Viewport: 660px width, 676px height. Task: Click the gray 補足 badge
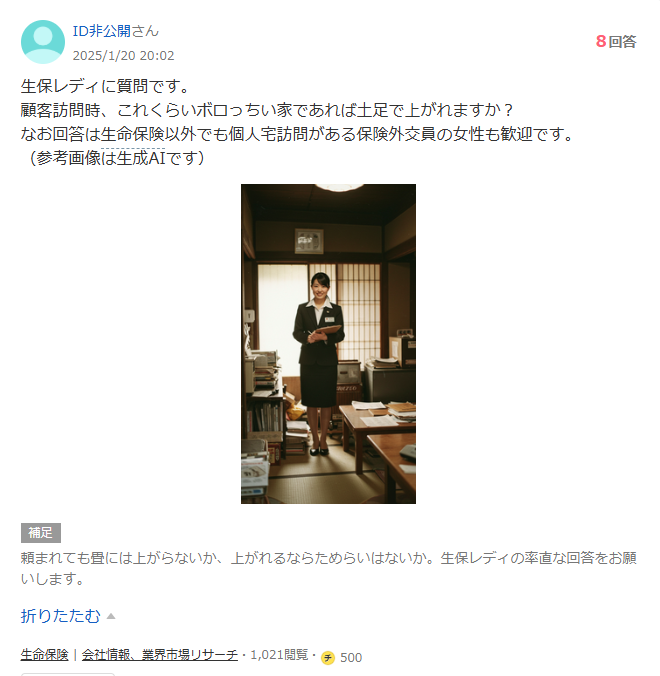click(41, 533)
